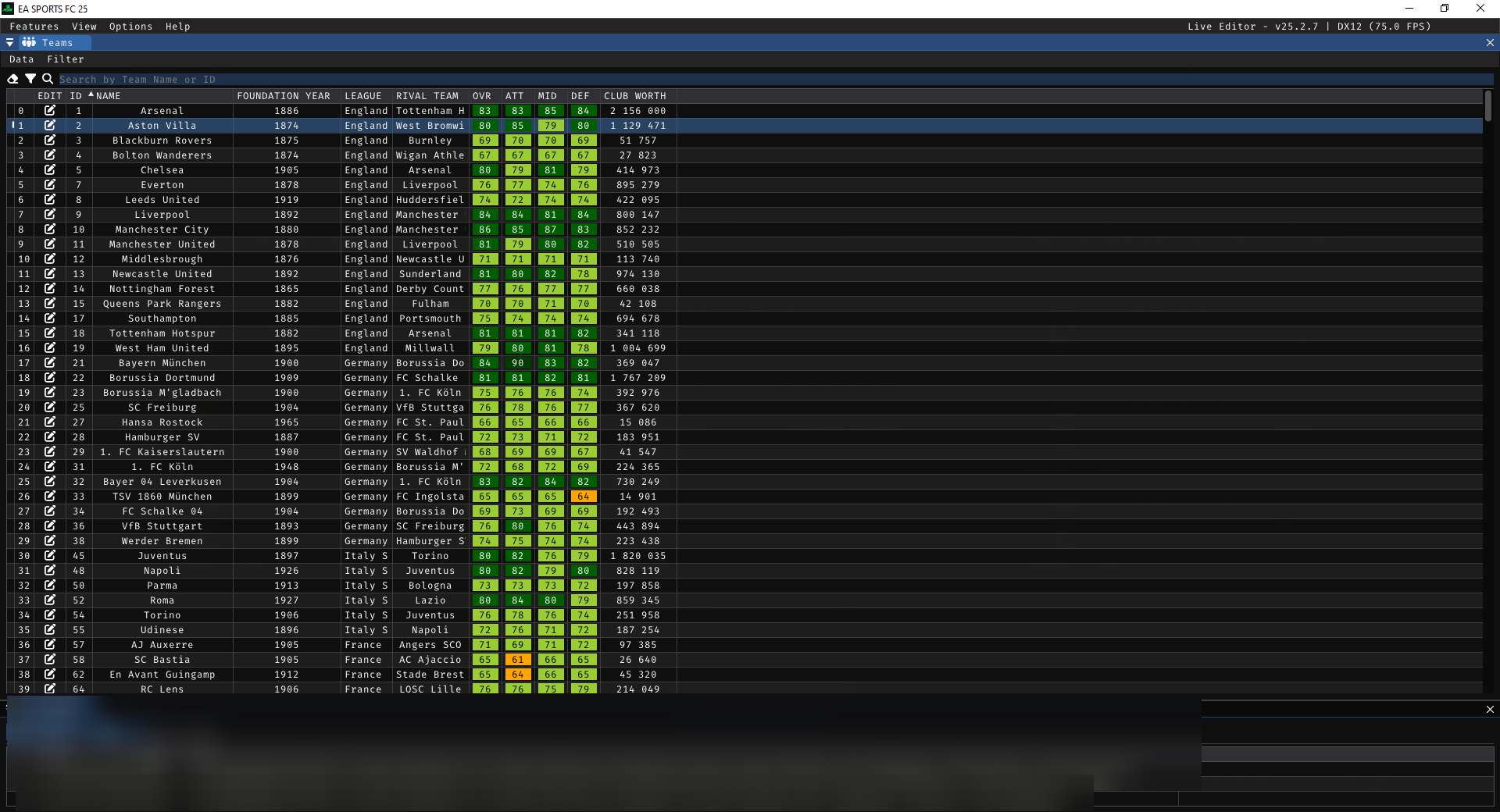This screenshot has height=812, width=1500.
Task: Click the teams table vertical scrollbar
Action: pos(1488,106)
